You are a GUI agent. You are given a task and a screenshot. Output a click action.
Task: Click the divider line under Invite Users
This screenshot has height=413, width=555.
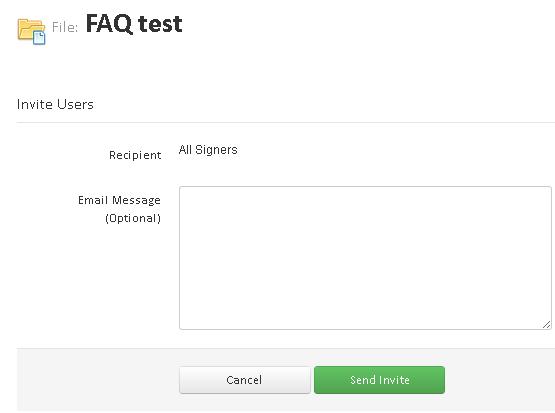pyautogui.click(x=285, y=122)
